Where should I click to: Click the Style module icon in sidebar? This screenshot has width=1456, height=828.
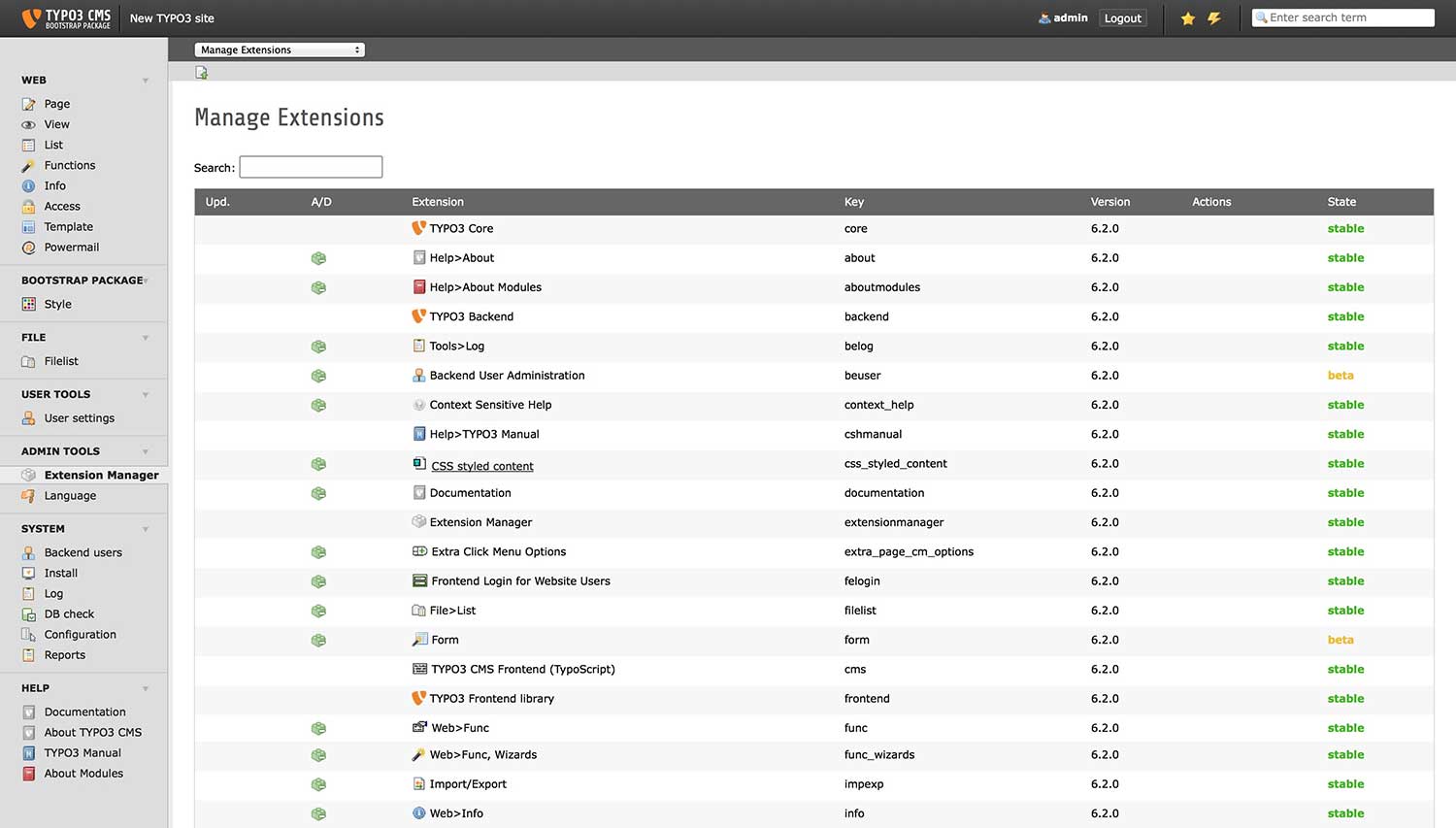29,305
